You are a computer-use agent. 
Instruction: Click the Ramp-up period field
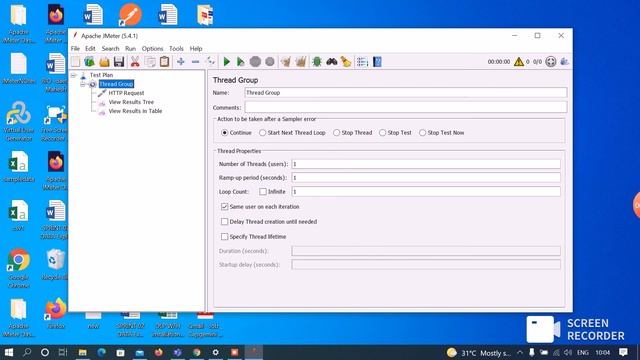point(426,178)
